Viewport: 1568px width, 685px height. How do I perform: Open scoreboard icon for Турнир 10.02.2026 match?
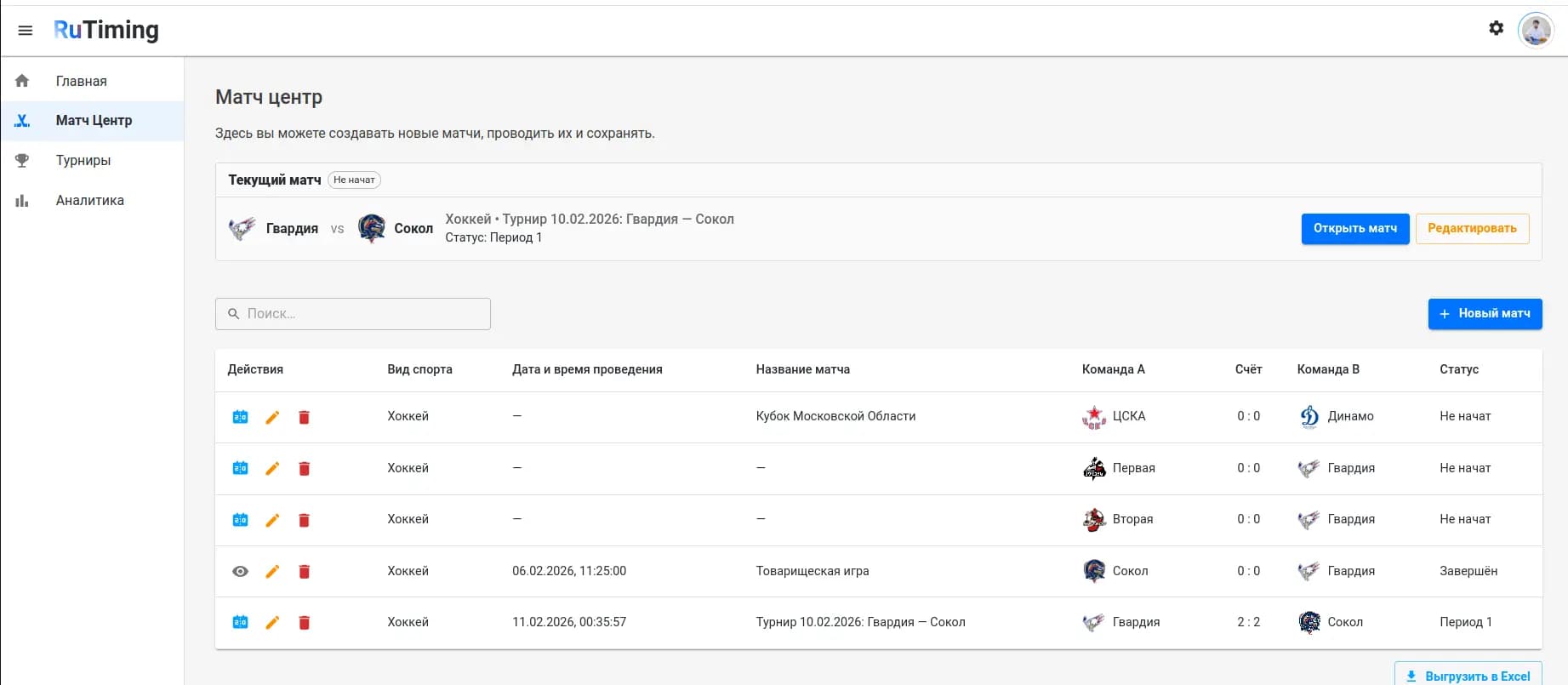(x=241, y=623)
